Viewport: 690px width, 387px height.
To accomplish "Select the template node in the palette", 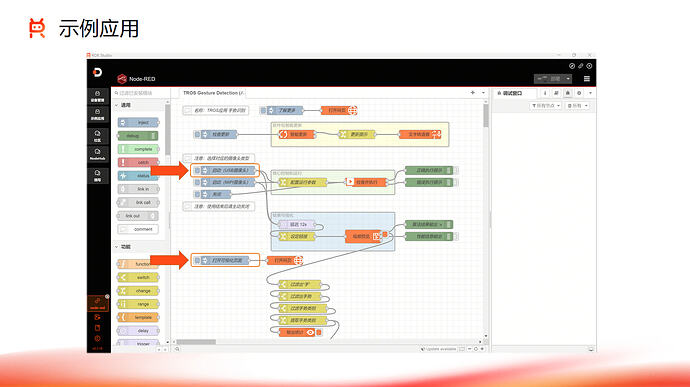I will click(138, 317).
